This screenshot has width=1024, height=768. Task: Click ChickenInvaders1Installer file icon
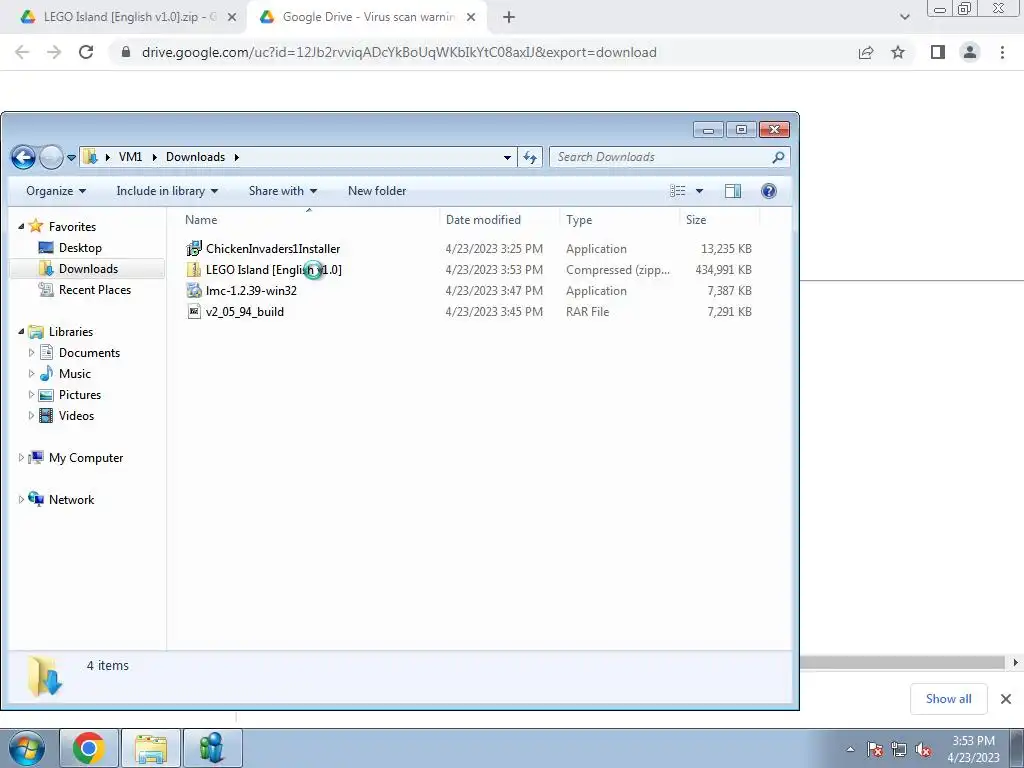click(x=194, y=248)
